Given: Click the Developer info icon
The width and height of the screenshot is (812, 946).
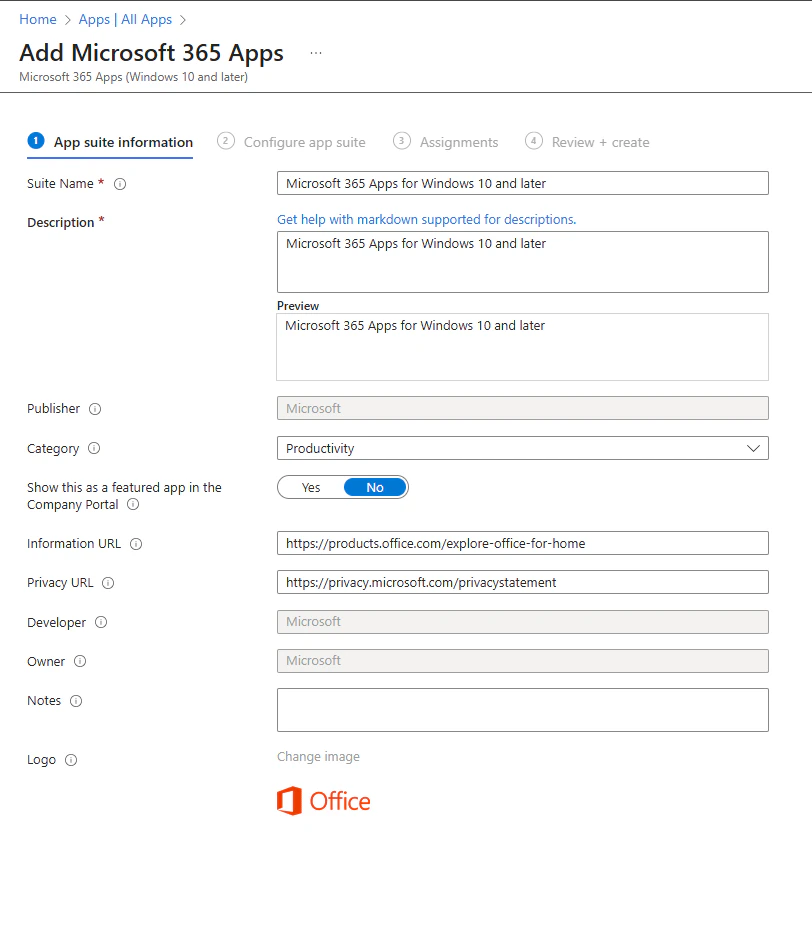Looking at the screenshot, I should 101,622.
